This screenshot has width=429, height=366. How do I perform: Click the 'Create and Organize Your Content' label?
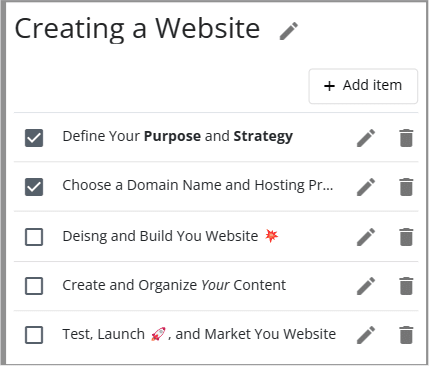tap(174, 285)
